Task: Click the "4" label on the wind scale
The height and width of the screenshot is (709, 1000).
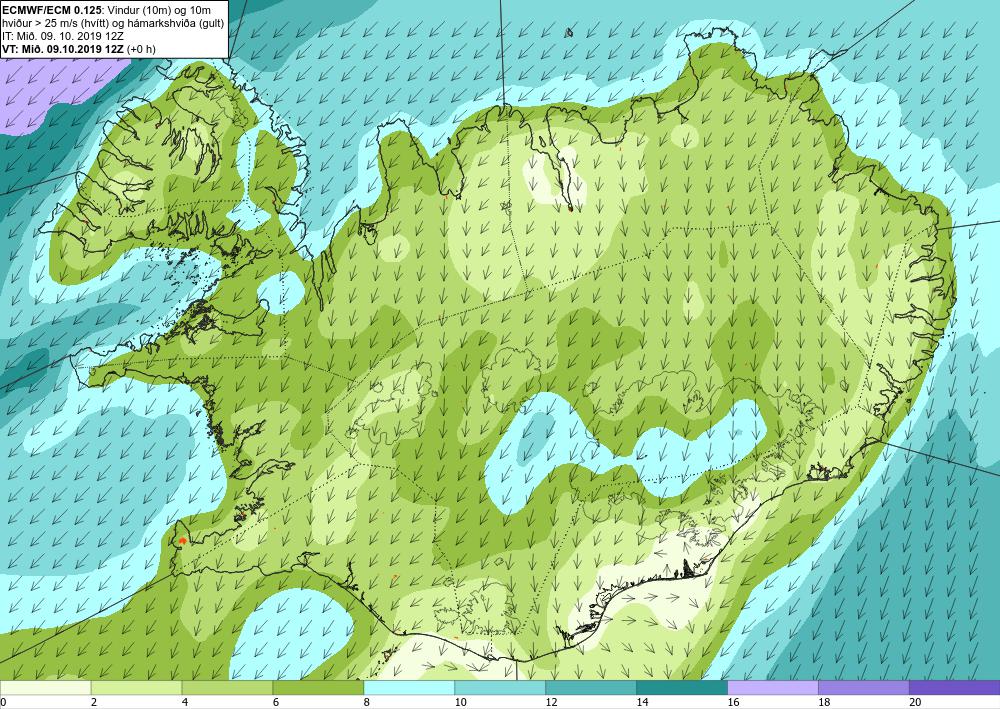Action: [185, 703]
